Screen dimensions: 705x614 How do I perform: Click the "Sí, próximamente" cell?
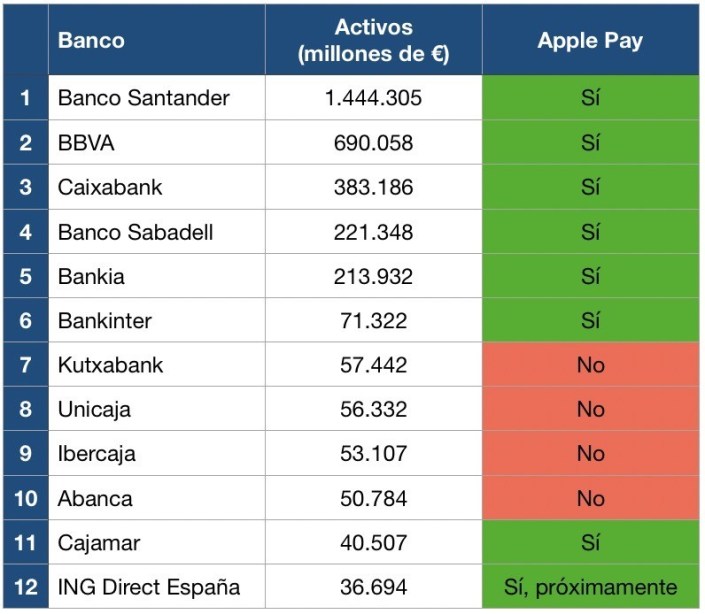(x=590, y=587)
